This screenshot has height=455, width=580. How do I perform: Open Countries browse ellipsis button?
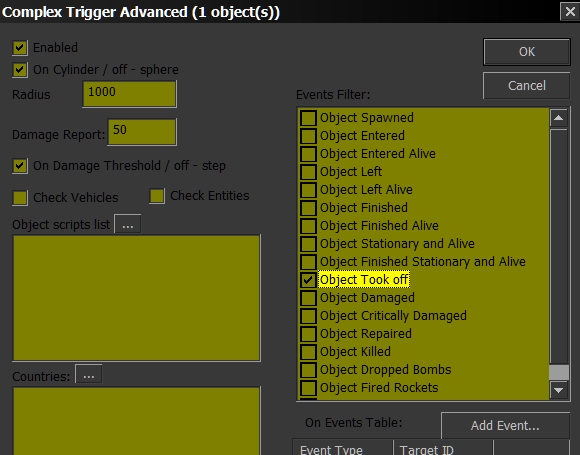click(x=88, y=374)
